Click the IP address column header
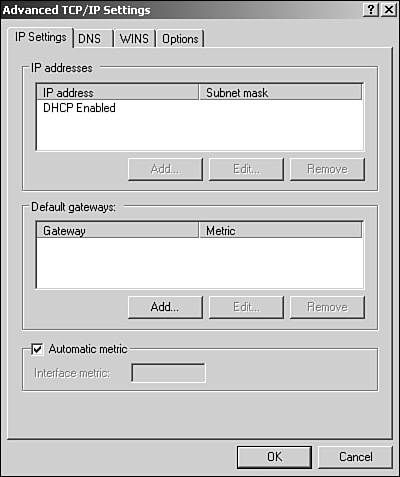The height and width of the screenshot is (477, 400). click(x=118, y=92)
